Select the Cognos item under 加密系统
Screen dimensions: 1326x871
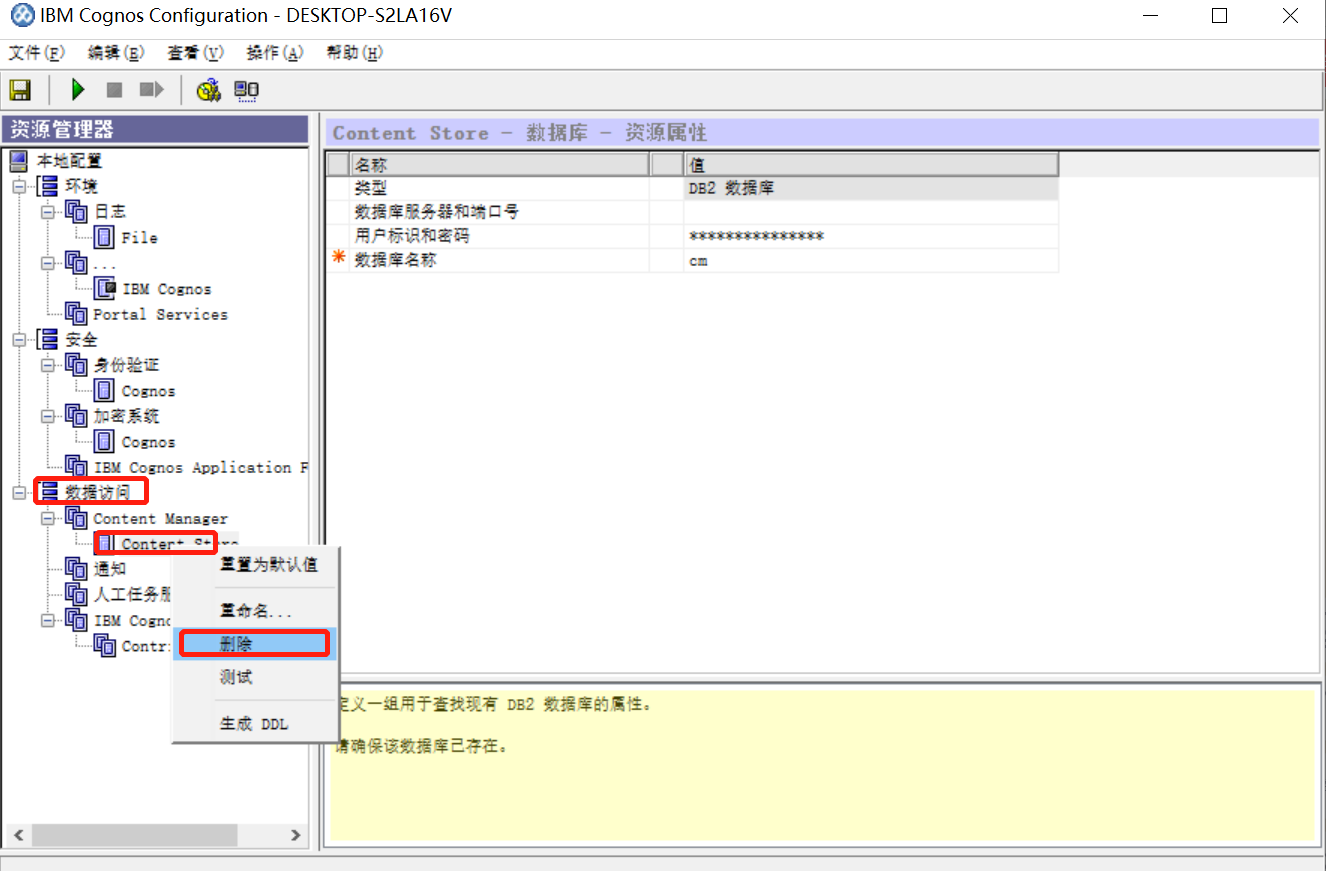tap(148, 442)
